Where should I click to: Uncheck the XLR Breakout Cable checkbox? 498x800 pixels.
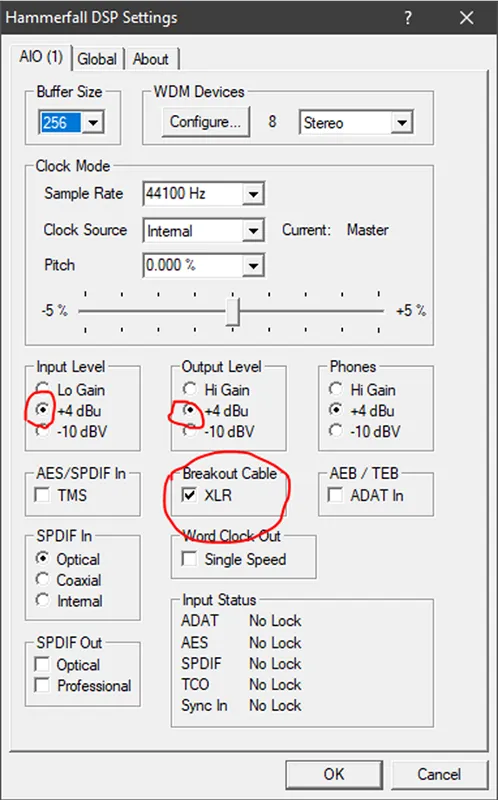tap(189, 495)
